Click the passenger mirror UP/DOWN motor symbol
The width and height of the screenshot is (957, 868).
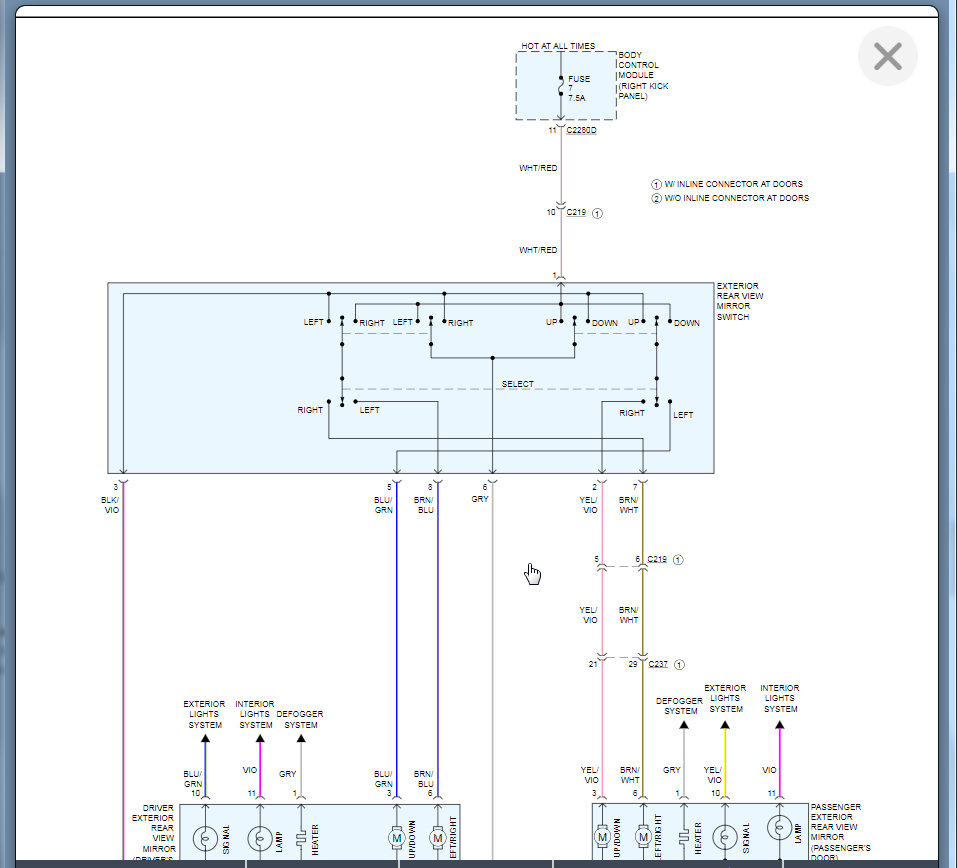tap(602, 836)
